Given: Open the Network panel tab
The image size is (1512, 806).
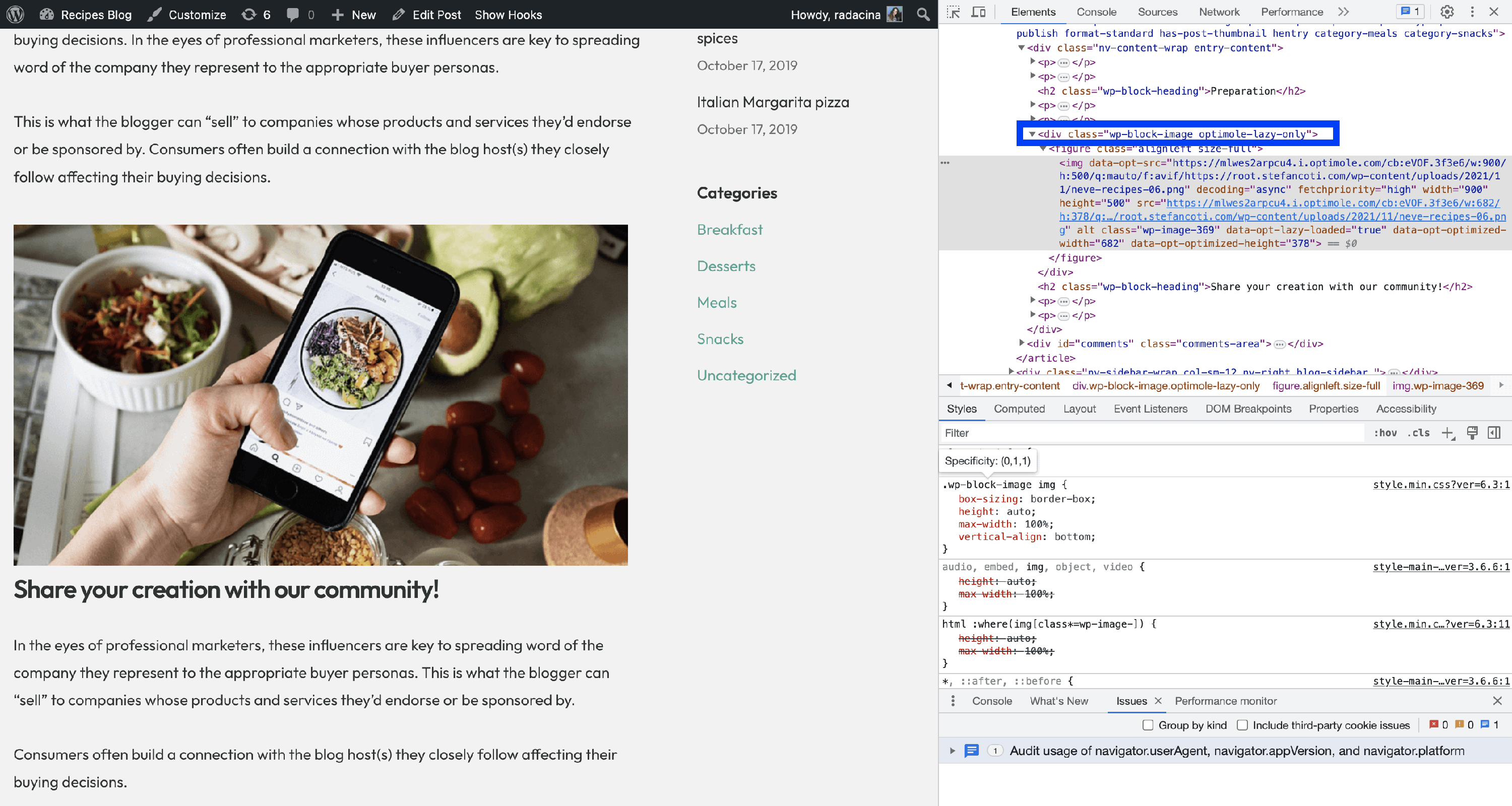Looking at the screenshot, I should (1219, 12).
